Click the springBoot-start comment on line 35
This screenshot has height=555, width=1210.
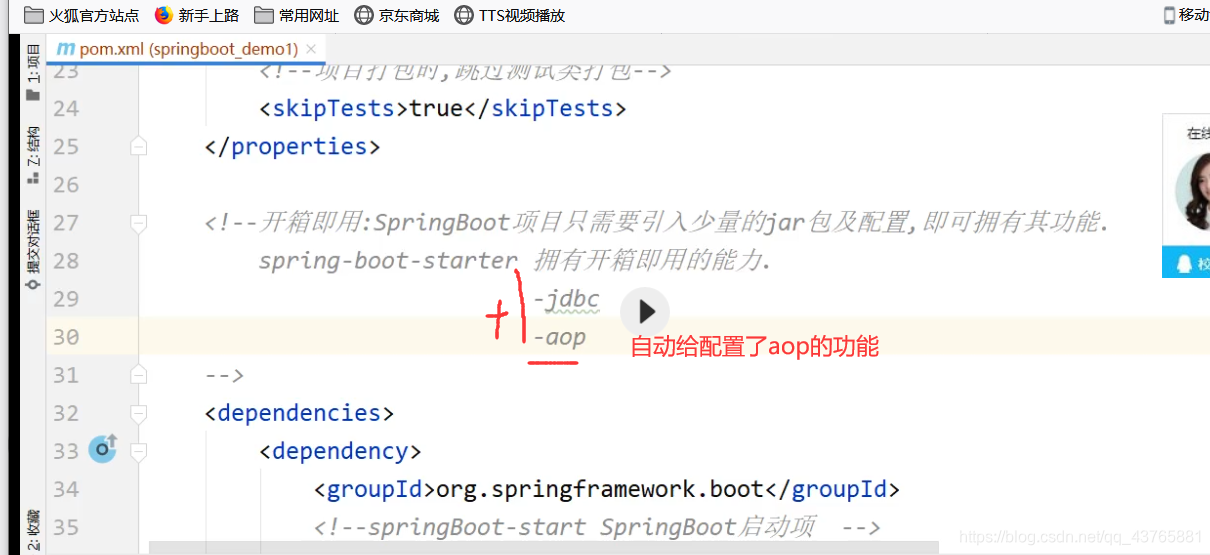click(x=596, y=527)
